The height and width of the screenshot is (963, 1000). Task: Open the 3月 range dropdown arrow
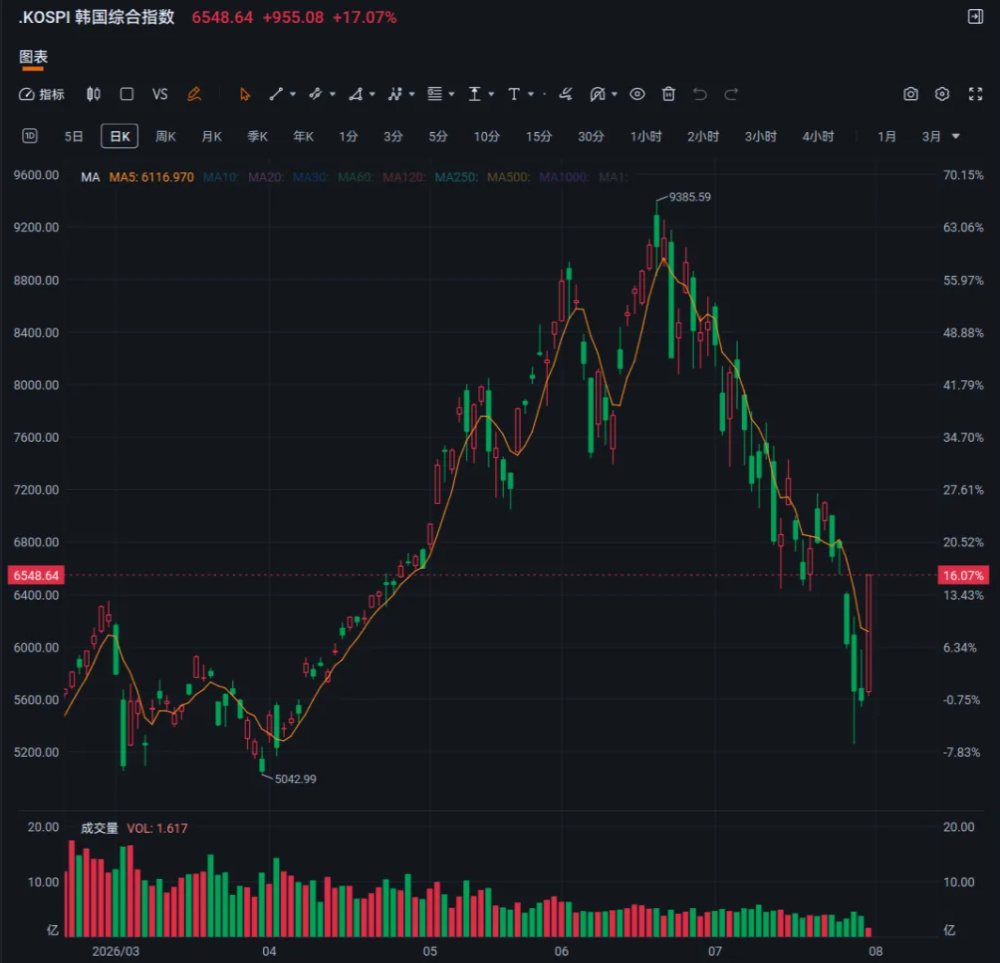(956, 136)
